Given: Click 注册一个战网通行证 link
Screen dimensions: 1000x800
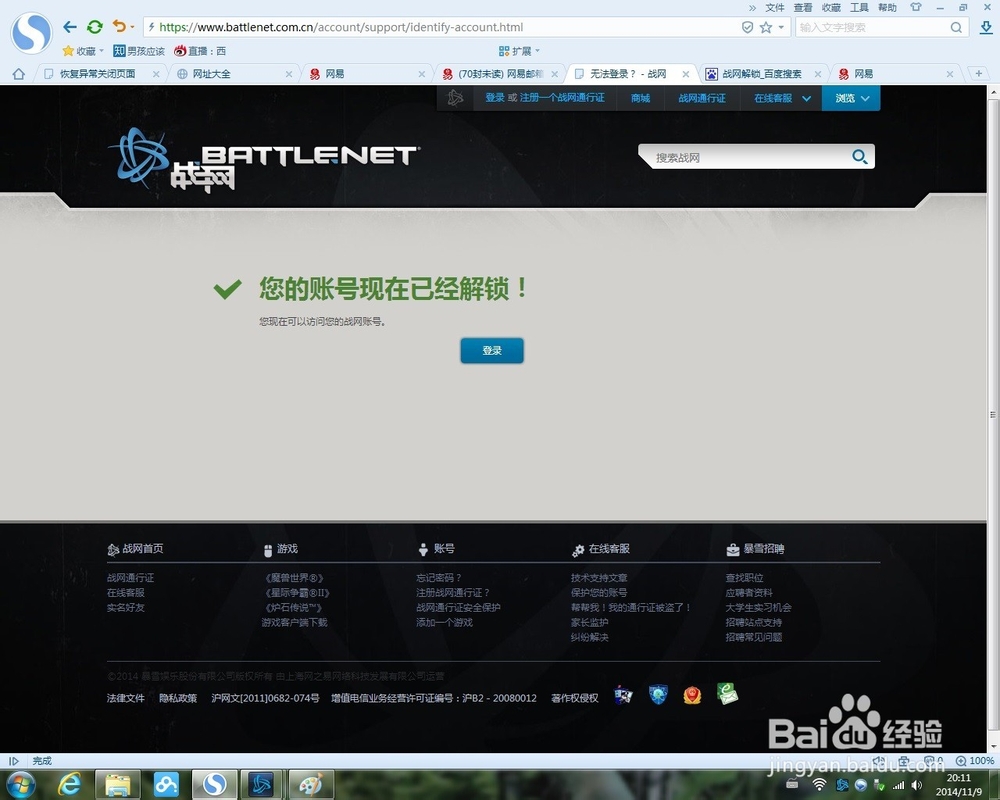Looking at the screenshot, I should (562, 98).
